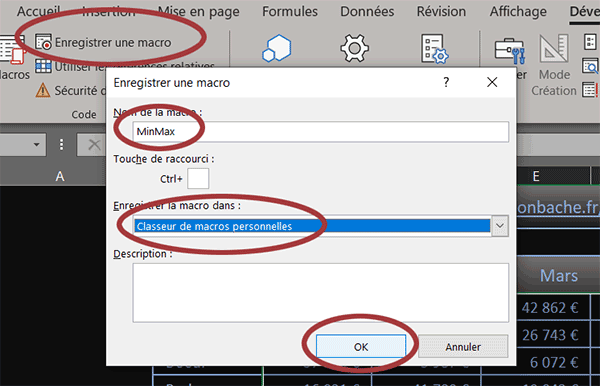Image resolution: width=600 pixels, height=386 pixels.
Task: Click the dialog help question mark
Action: click(x=446, y=82)
